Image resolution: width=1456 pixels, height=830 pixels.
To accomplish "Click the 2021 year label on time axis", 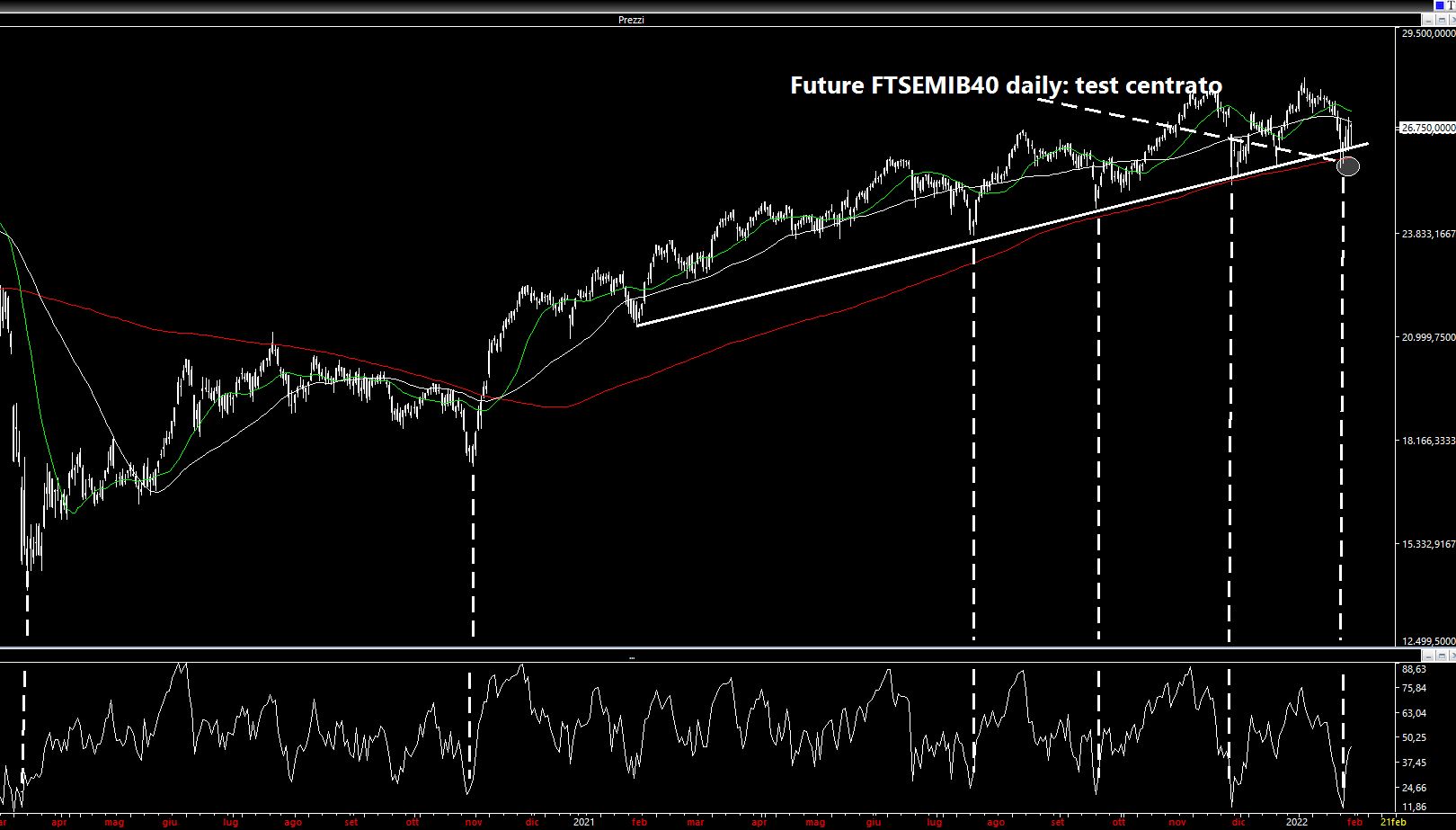I will (x=584, y=822).
